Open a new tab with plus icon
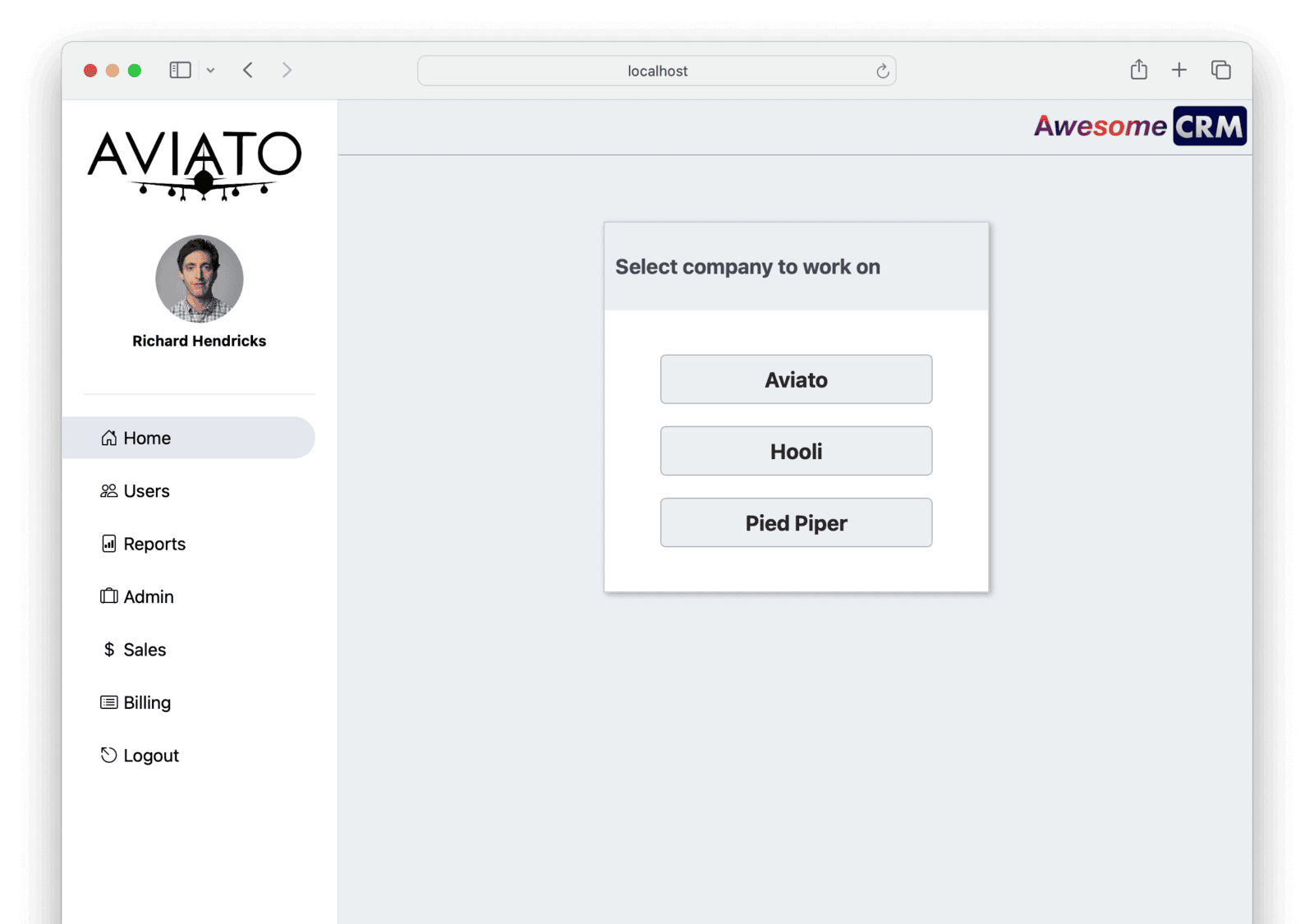This screenshot has width=1314, height=924. coord(1178,70)
